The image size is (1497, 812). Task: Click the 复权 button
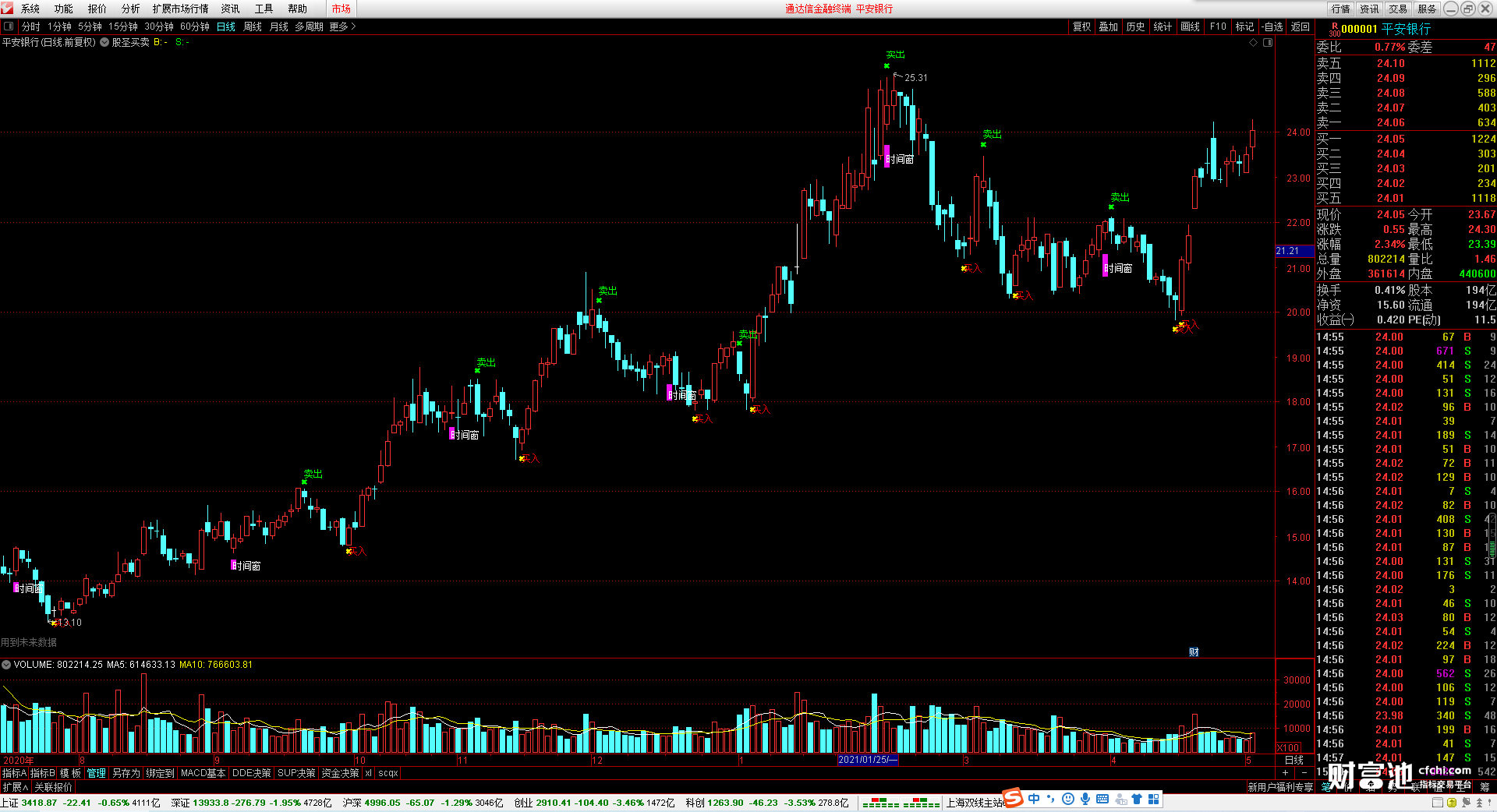coord(1082,26)
